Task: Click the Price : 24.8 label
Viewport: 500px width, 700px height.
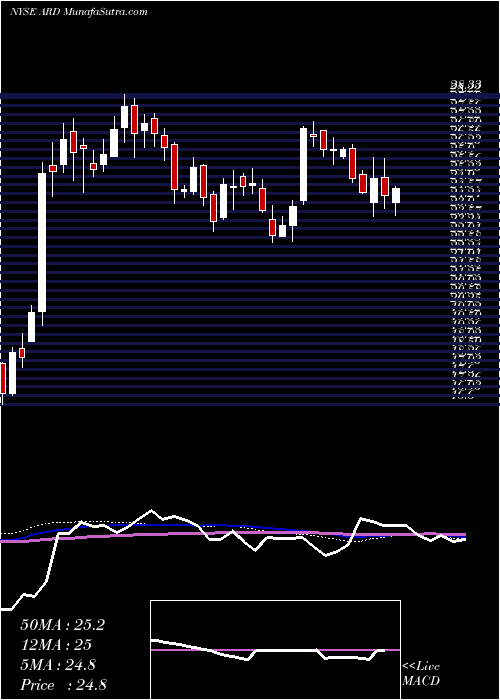Action: point(63,685)
